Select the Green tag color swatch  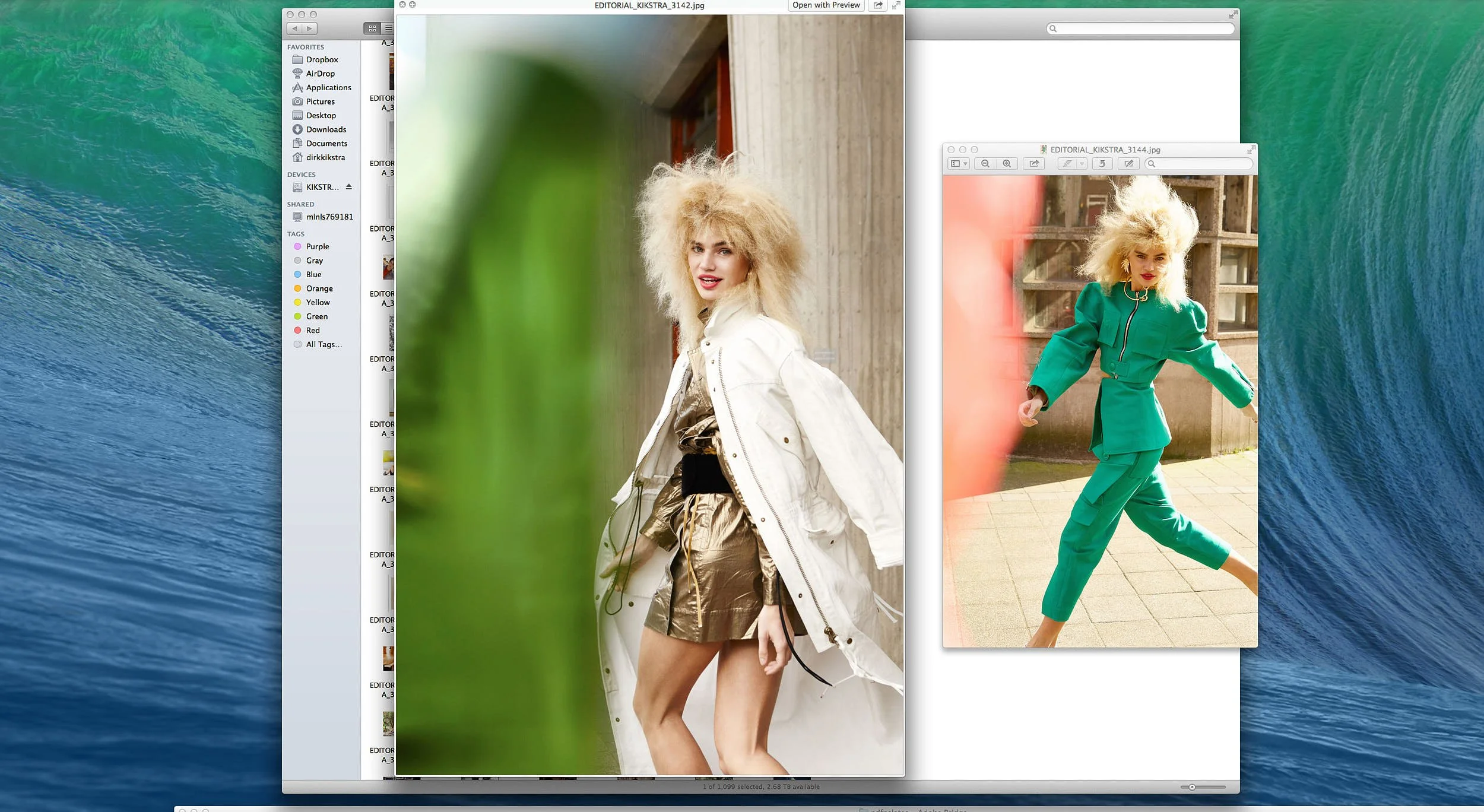pos(298,316)
